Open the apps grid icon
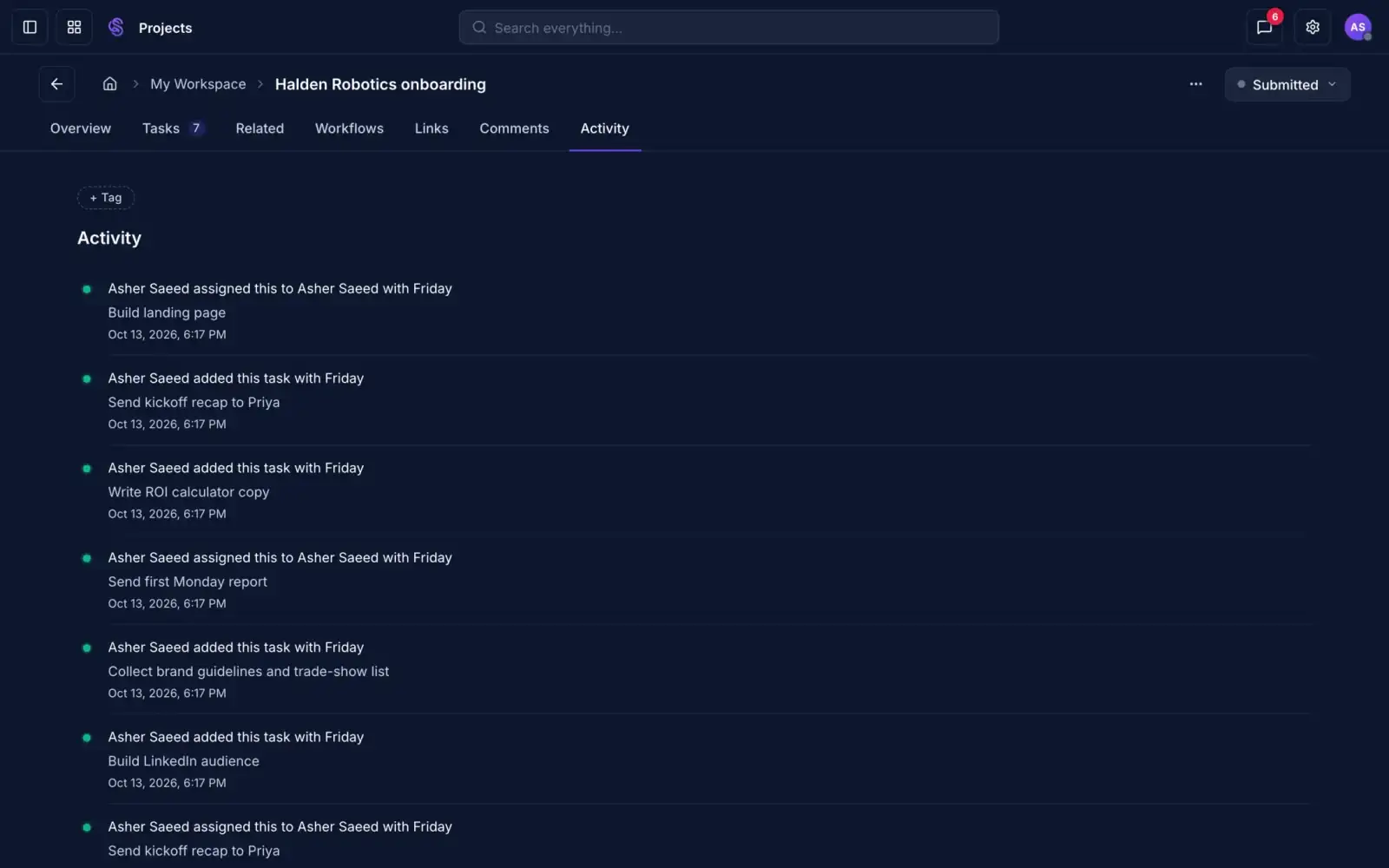This screenshot has height=868, width=1389. [x=74, y=28]
